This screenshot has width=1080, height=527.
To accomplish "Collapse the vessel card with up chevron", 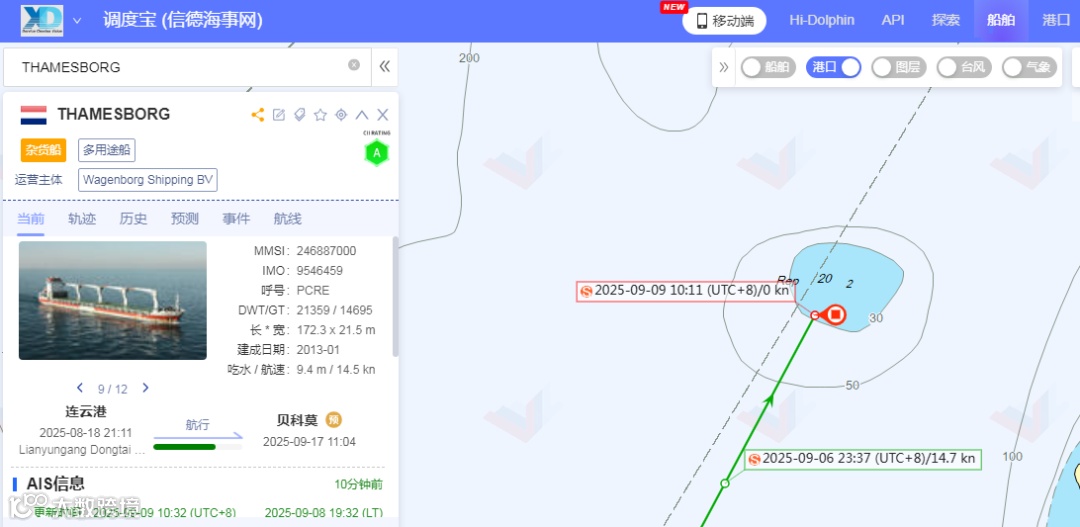I will click(x=362, y=115).
